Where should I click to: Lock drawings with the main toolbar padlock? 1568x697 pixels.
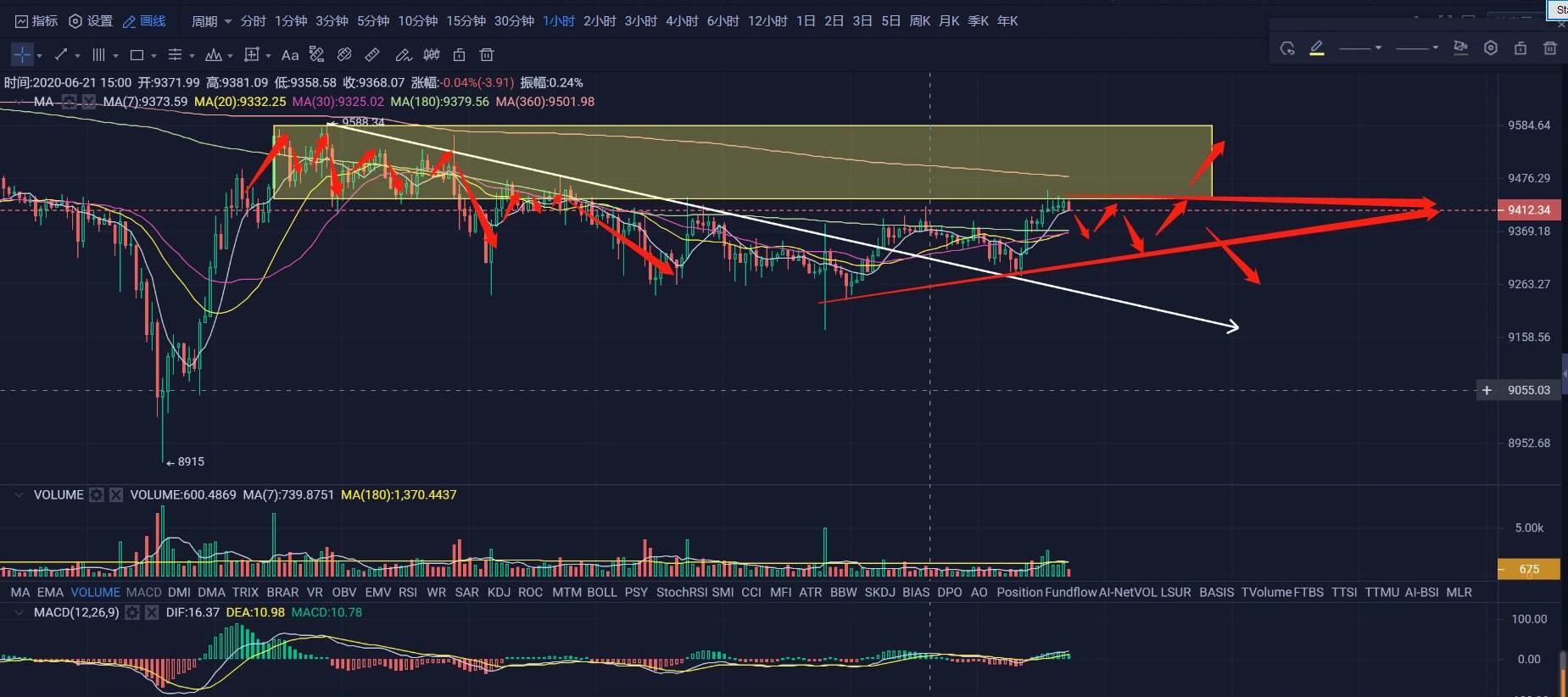[460, 55]
